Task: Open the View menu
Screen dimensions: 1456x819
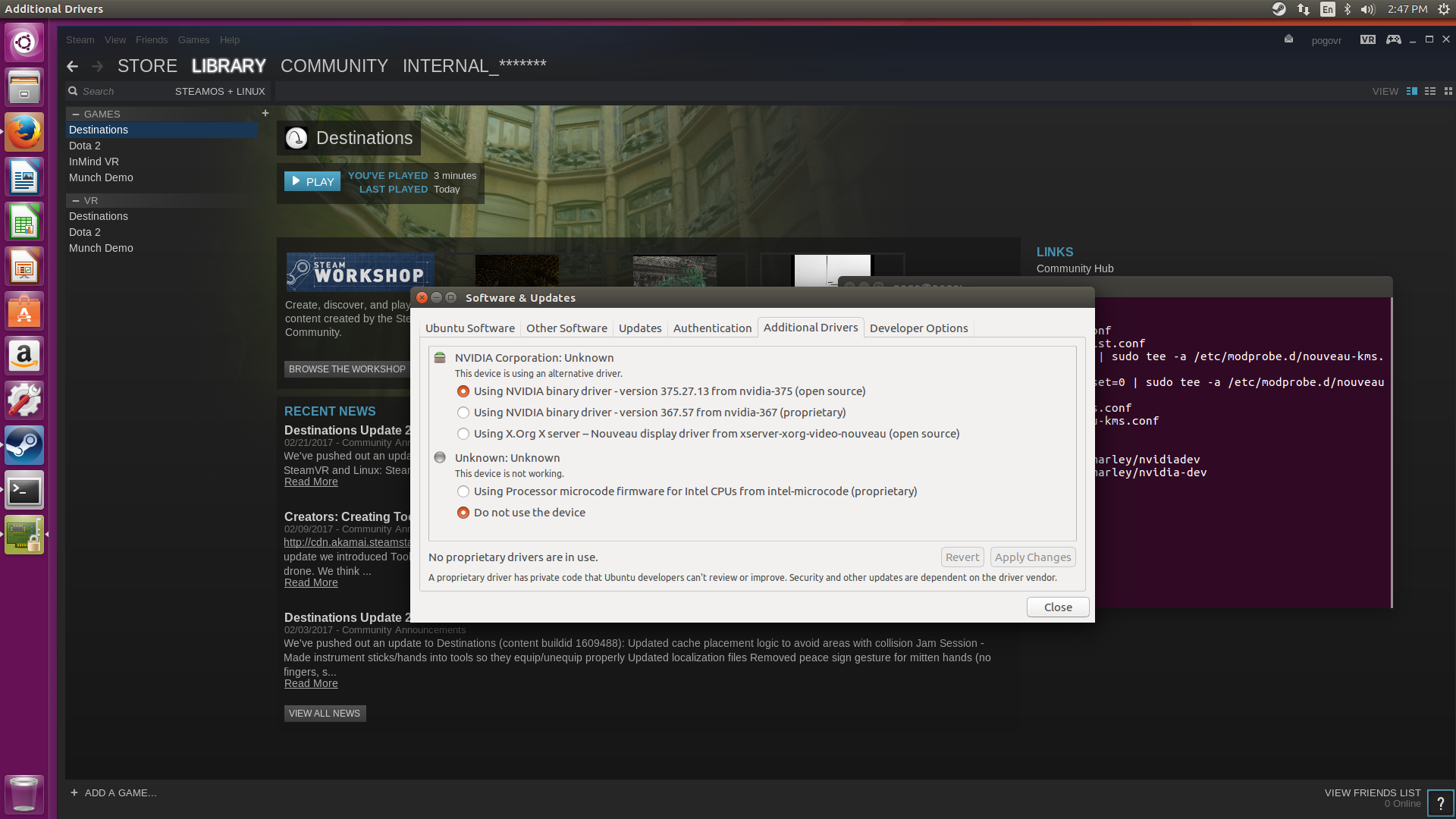Action: (115, 39)
